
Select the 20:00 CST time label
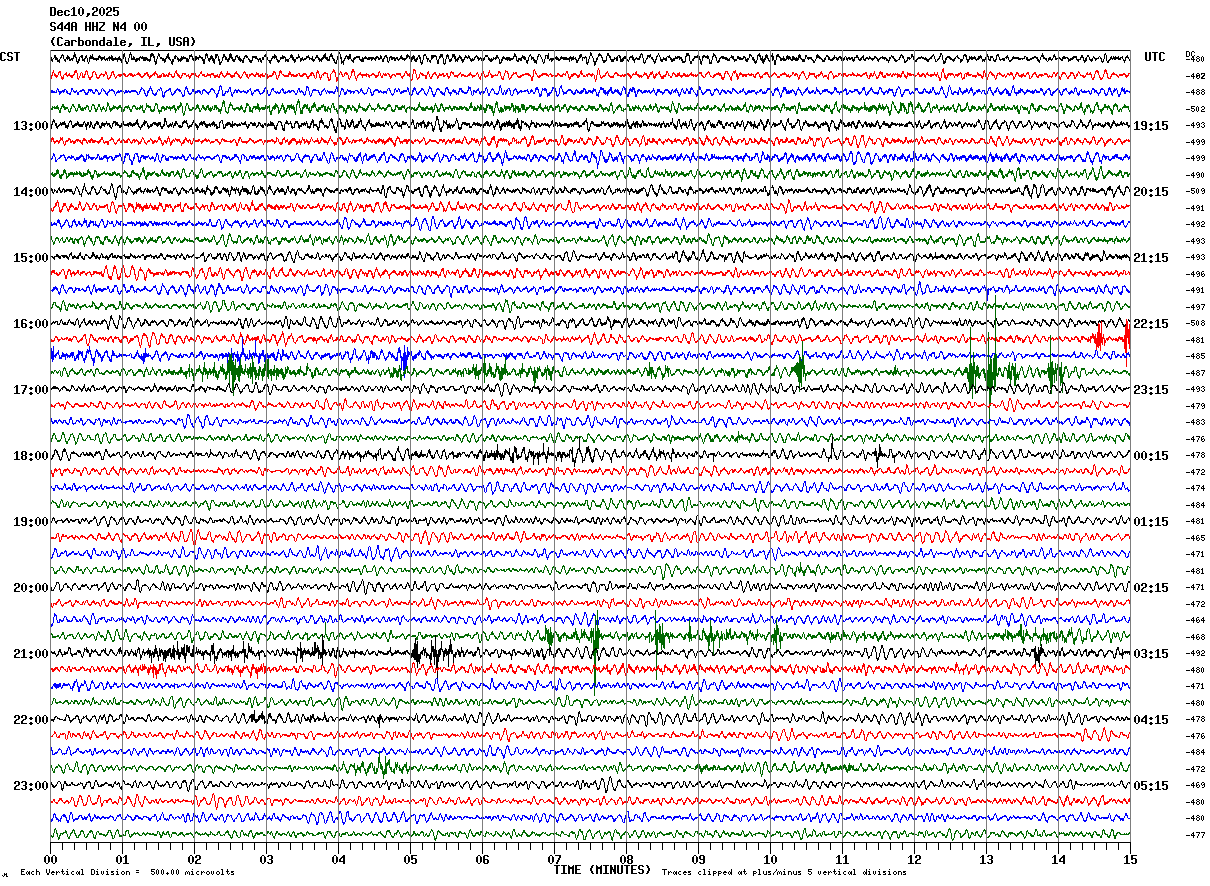[31, 587]
